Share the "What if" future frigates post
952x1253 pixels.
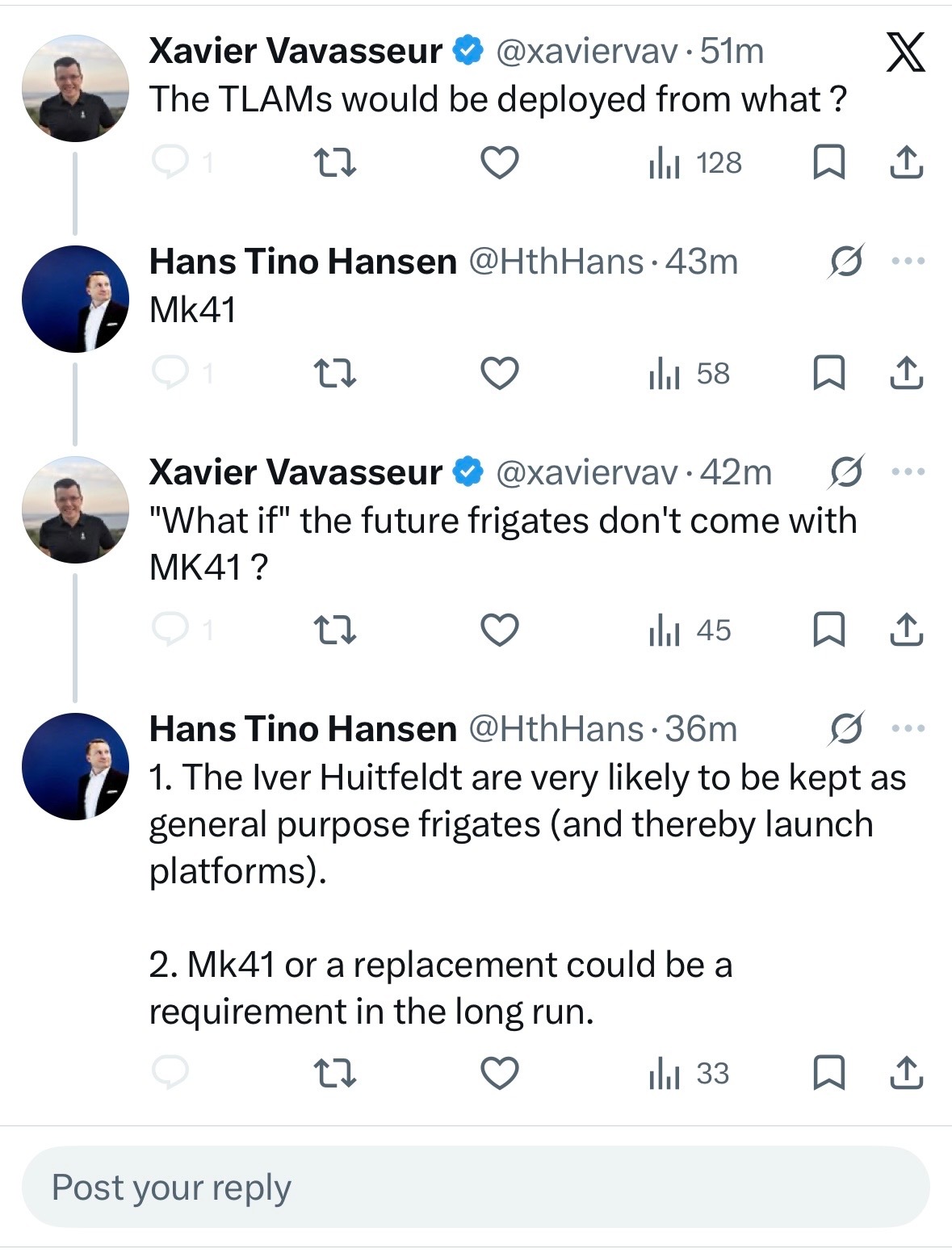[x=906, y=631]
